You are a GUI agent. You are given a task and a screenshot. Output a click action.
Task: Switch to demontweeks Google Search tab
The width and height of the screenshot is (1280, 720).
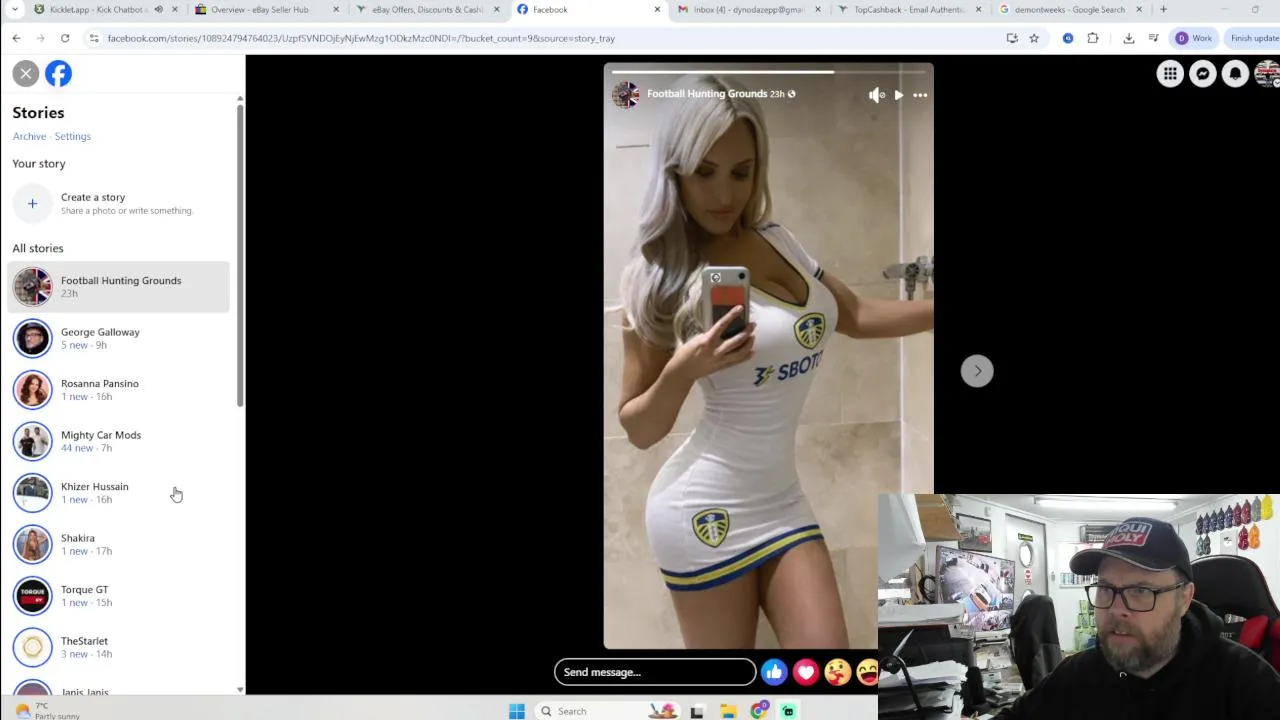(x=1069, y=9)
